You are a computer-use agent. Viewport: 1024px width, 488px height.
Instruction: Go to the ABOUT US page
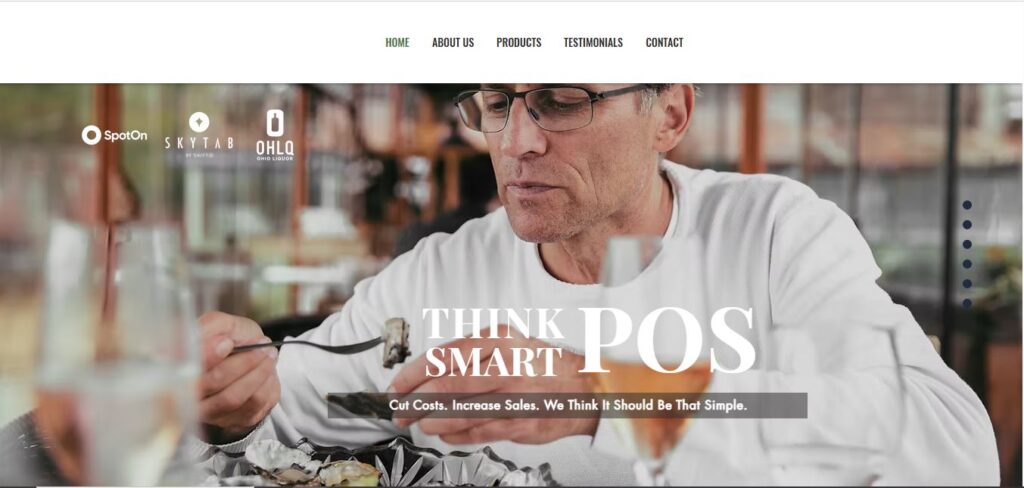[x=453, y=42]
